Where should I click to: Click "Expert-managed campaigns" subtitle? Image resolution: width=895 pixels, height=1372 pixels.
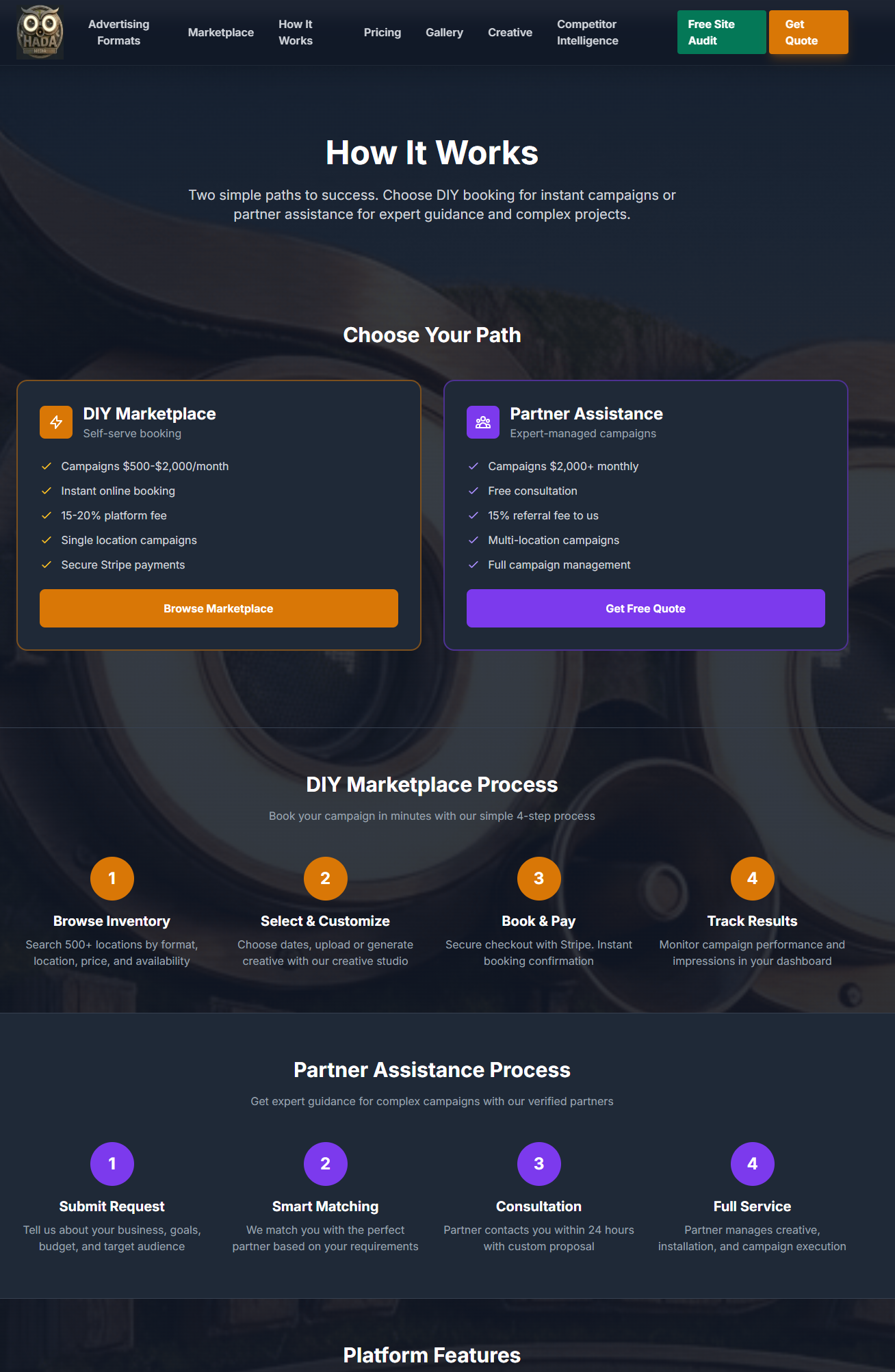(x=583, y=434)
